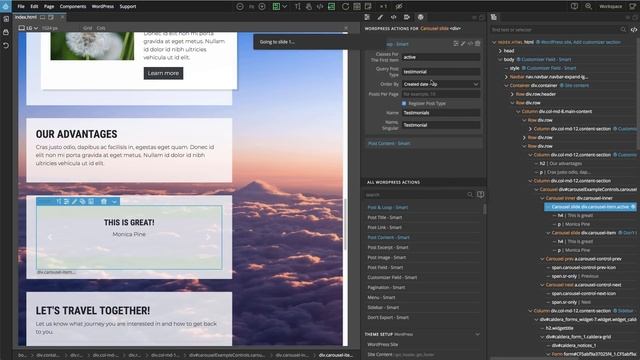Click Customizer Field - Smart action
640x360 pixels.
coord(392,278)
